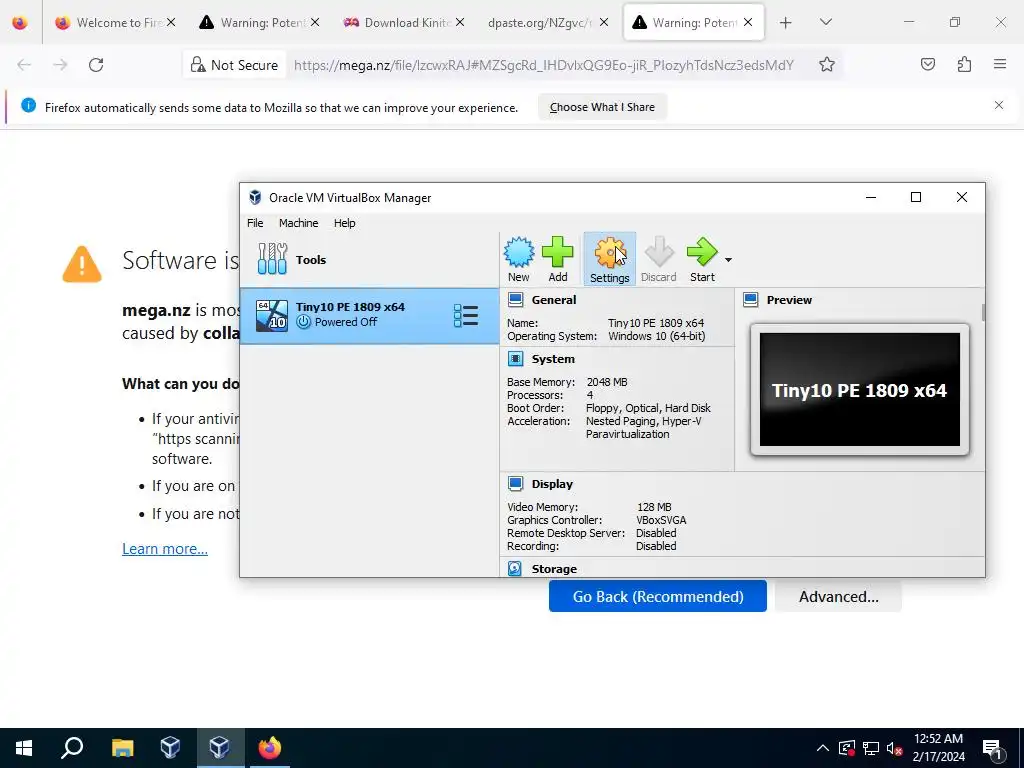Click the Storage section disk icon

click(515, 569)
